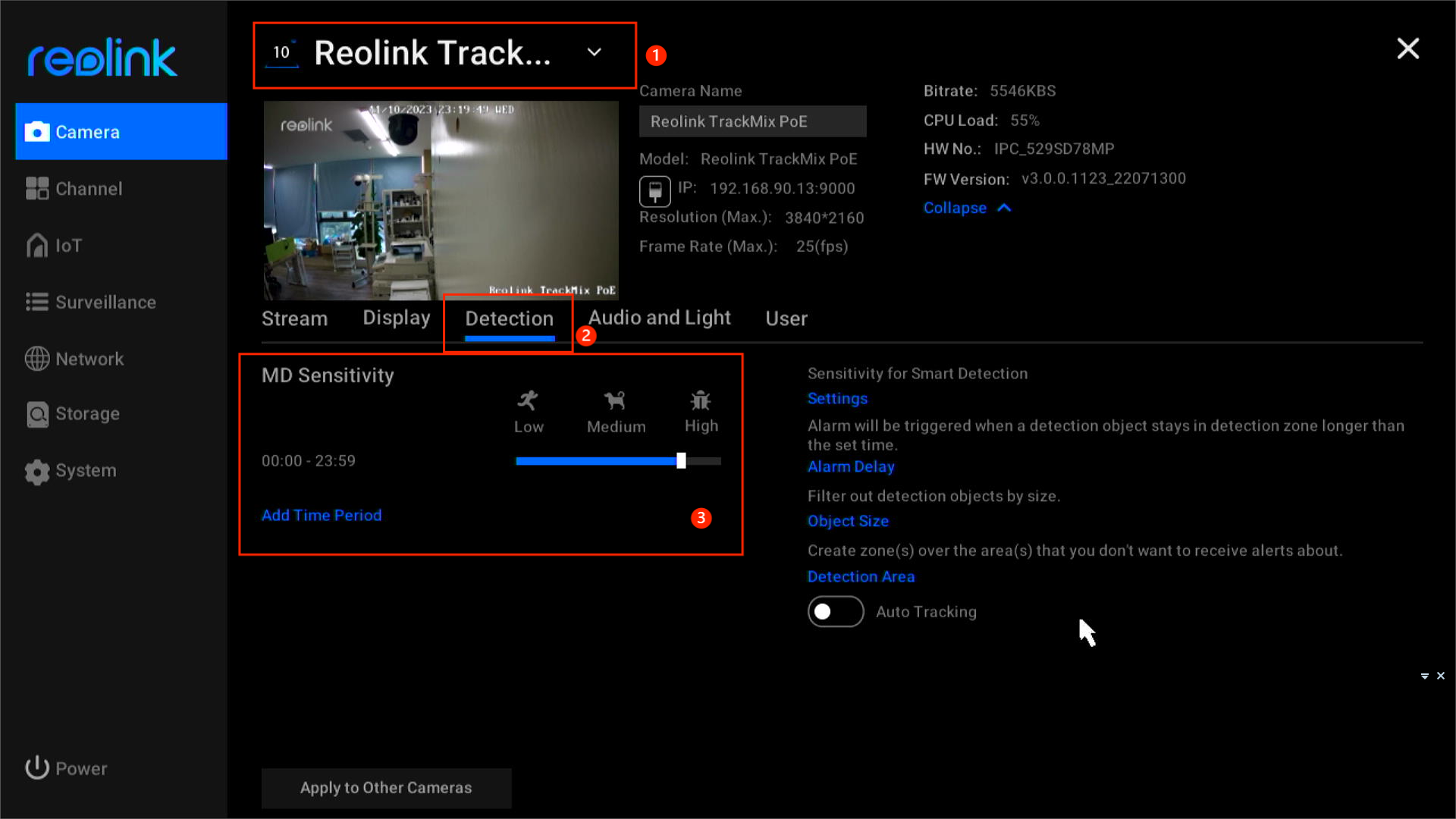Viewport: 1456px width, 819px height.
Task: Click the MD sensitivity slider handle
Action: pos(681,460)
